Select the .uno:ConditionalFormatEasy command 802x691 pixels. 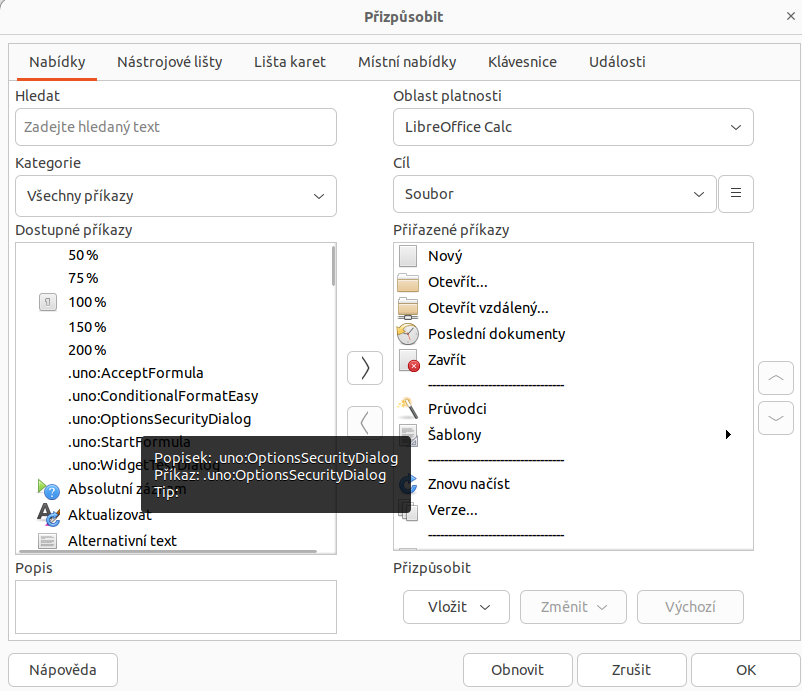(163, 396)
